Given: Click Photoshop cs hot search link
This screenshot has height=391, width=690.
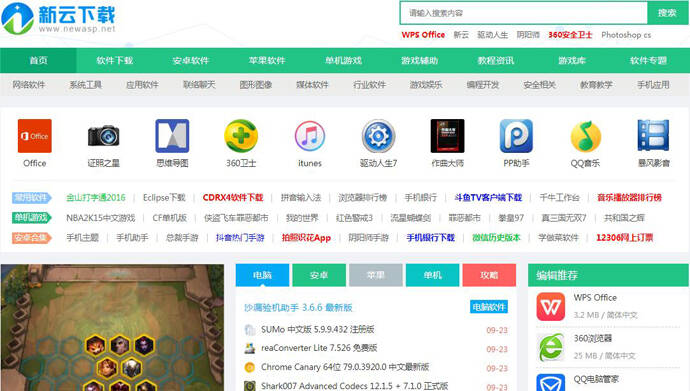Looking at the screenshot, I should pyautogui.click(x=626, y=35).
